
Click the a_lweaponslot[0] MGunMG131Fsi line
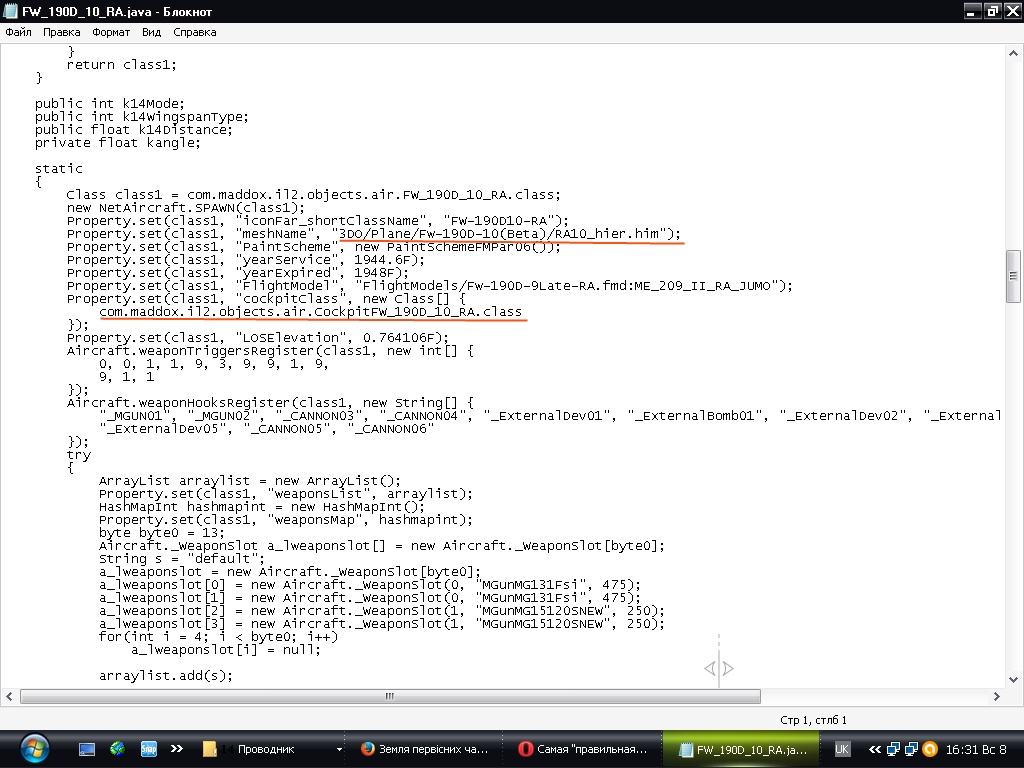(x=370, y=584)
